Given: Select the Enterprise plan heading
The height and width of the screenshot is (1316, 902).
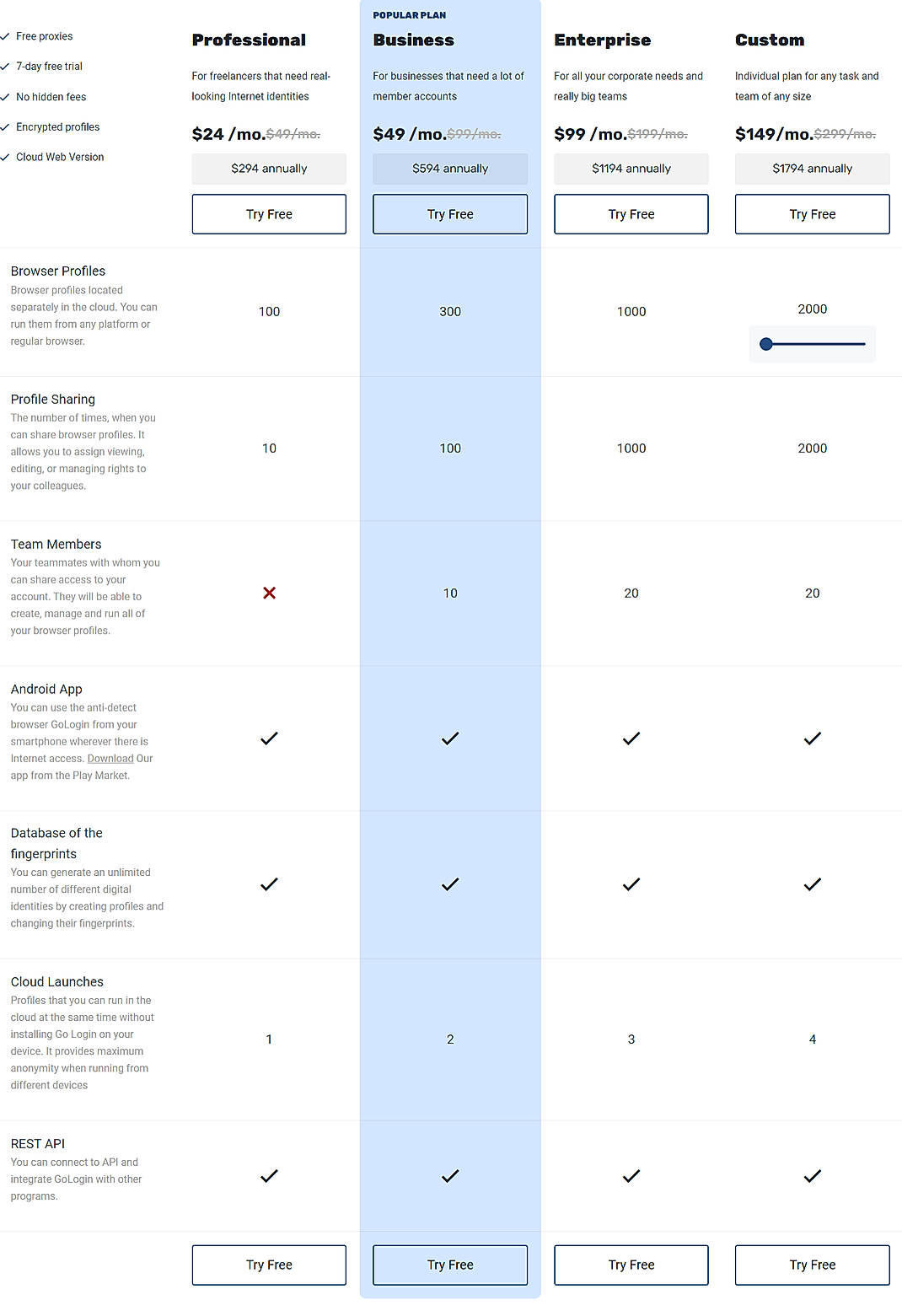Looking at the screenshot, I should tap(602, 40).
